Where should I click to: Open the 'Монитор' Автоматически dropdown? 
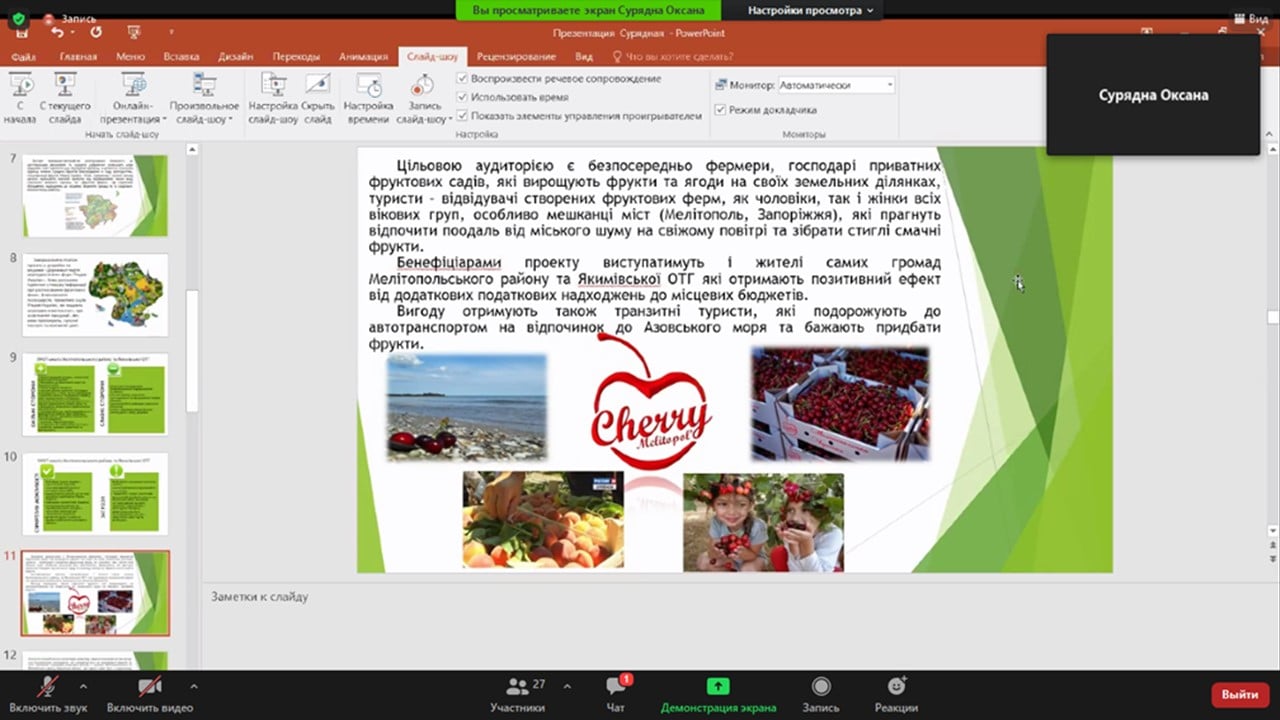pyautogui.click(x=836, y=86)
